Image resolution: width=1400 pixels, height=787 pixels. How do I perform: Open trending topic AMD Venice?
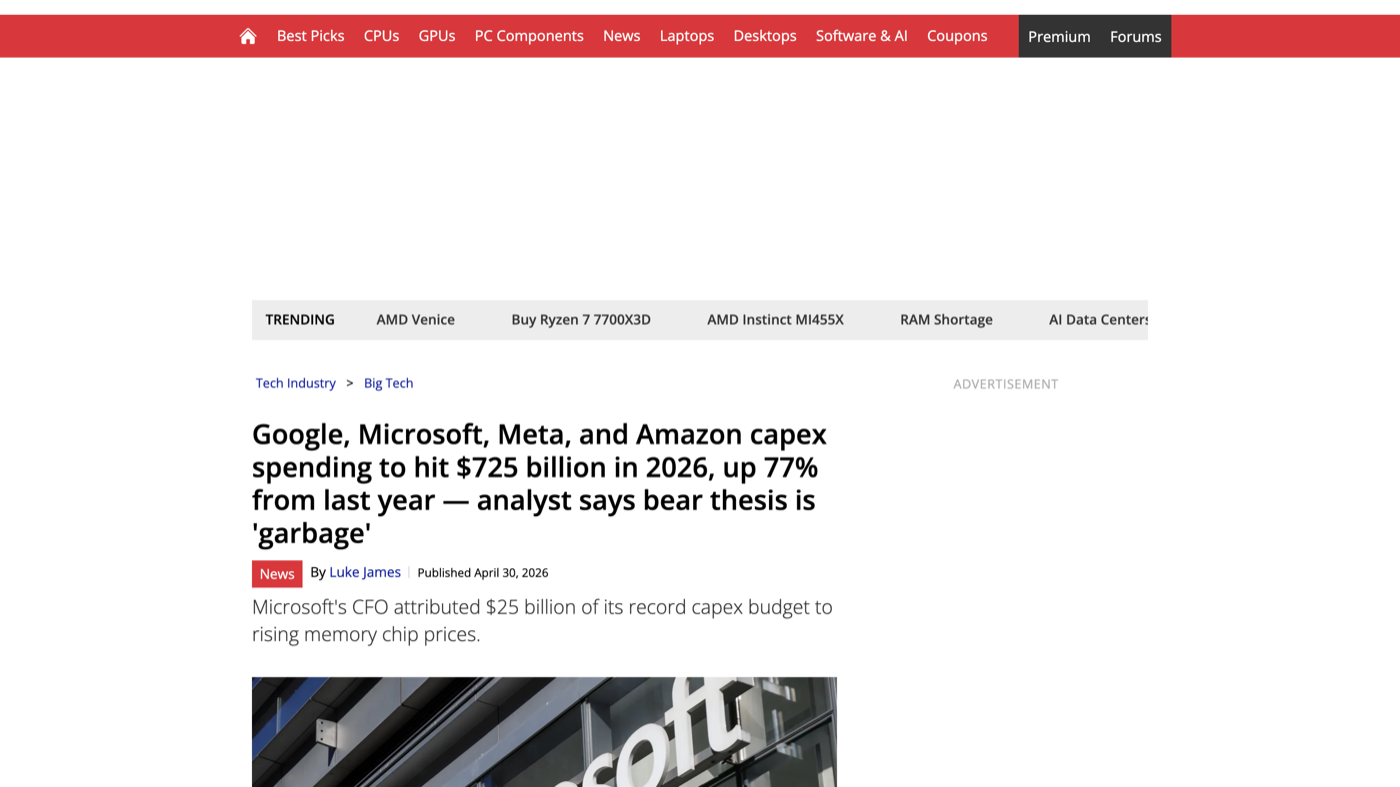click(x=416, y=320)
